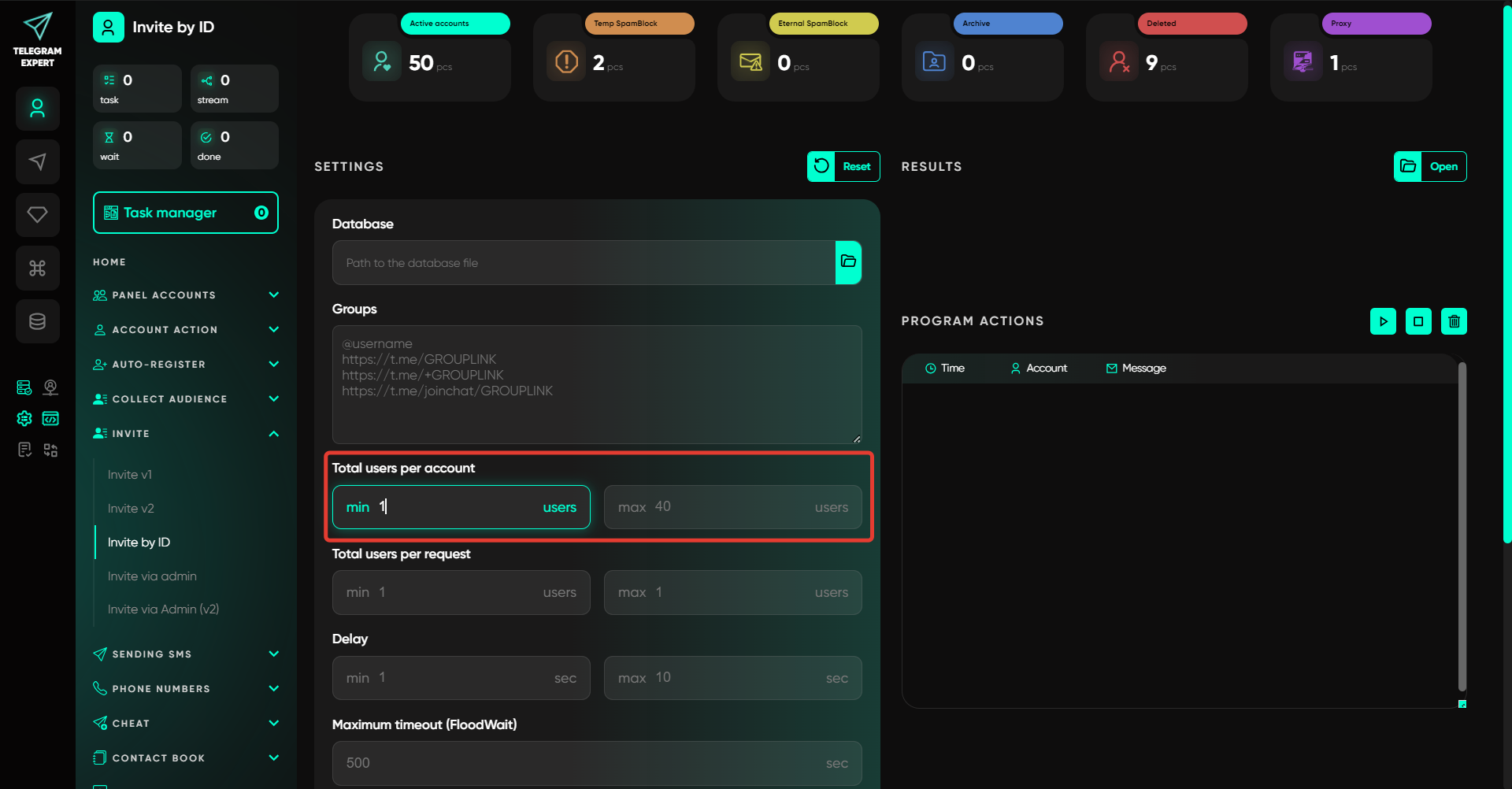Click the Groups text area

597,384
